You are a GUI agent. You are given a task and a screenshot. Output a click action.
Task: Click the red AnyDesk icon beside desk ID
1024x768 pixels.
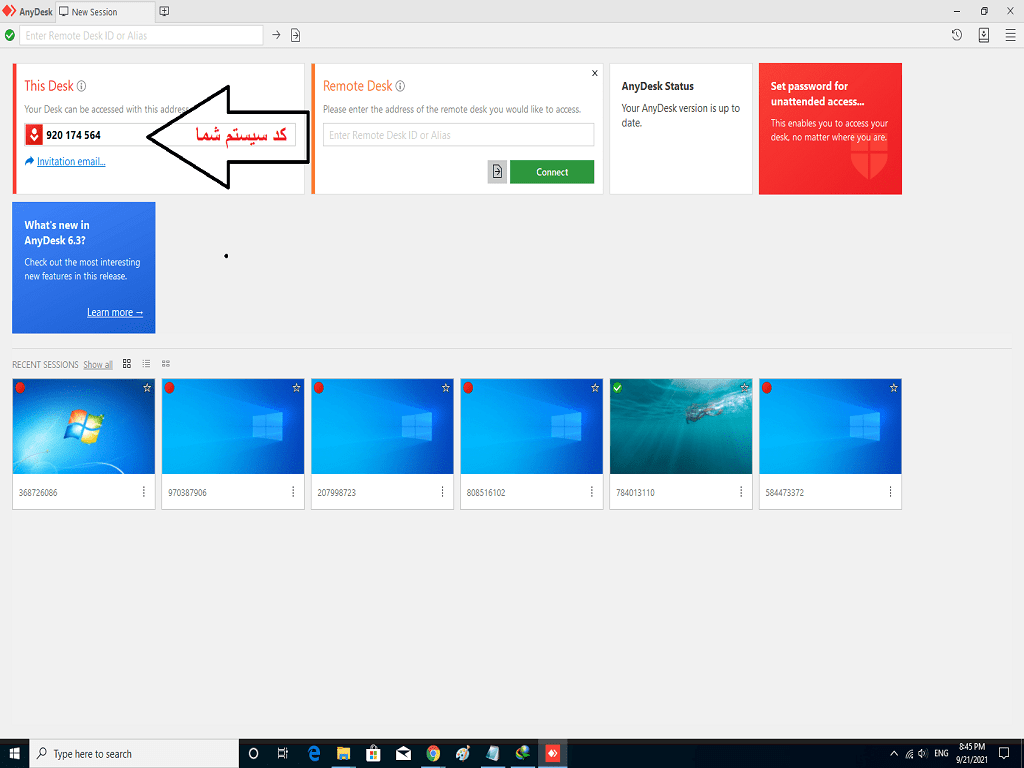[x=34, y=135]
